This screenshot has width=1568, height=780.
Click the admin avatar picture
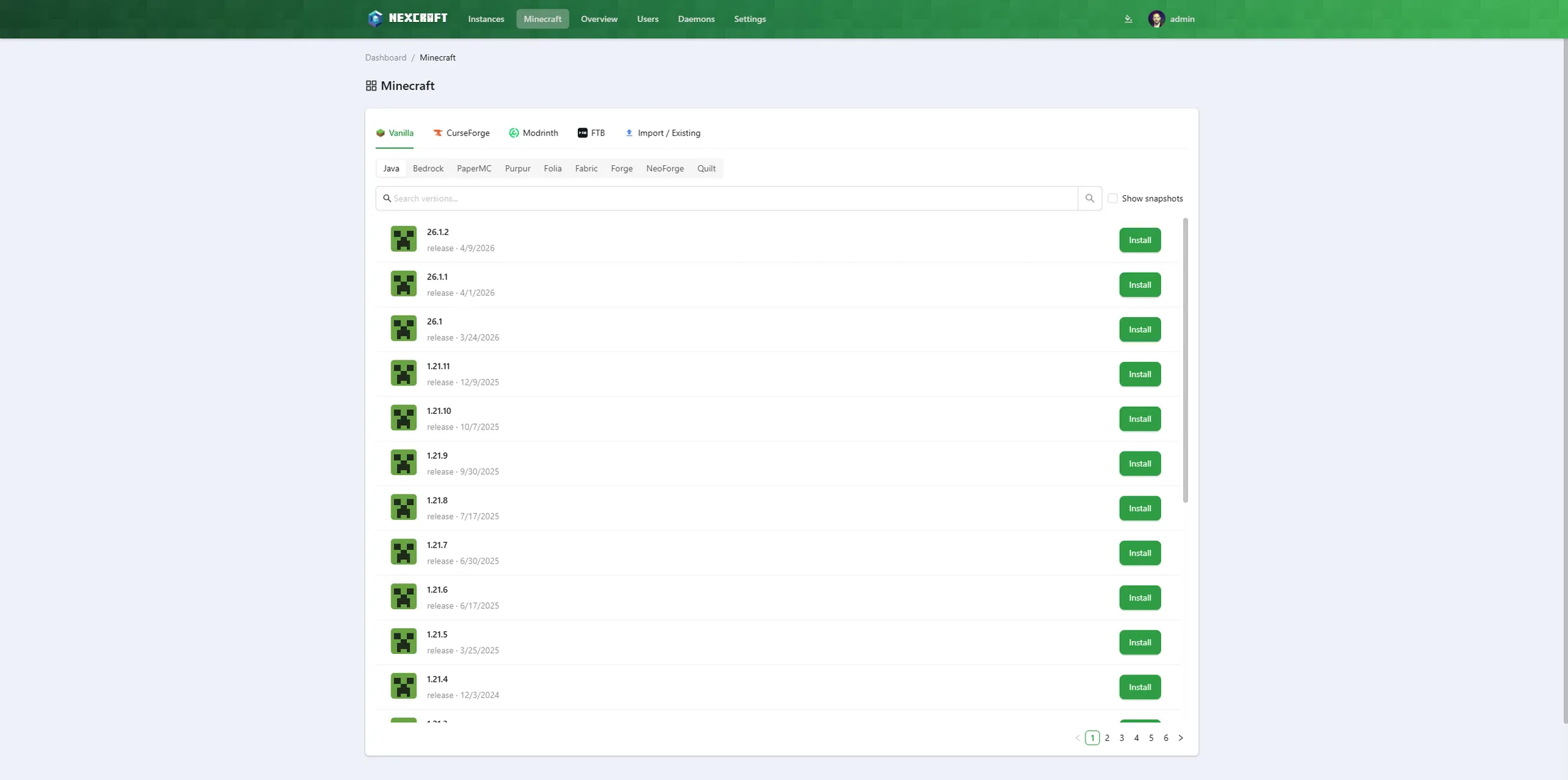click(x=1156, y=19)
